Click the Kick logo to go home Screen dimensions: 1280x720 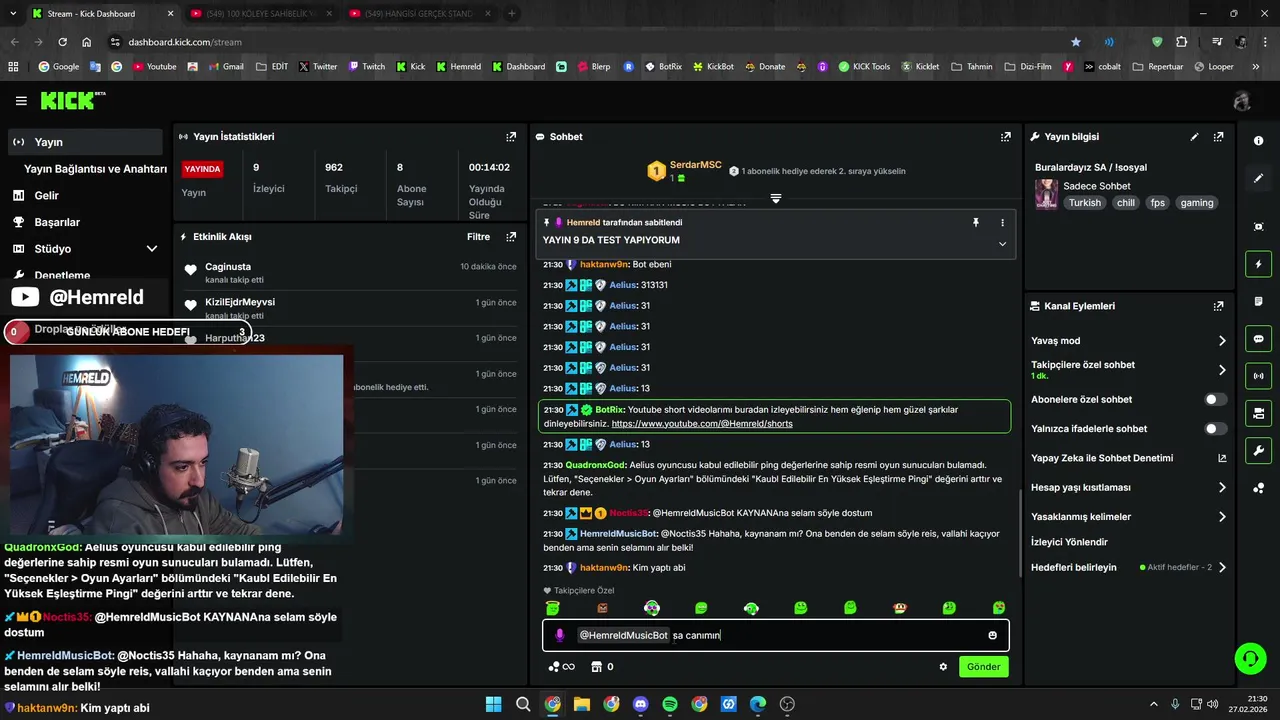(72, 101)
